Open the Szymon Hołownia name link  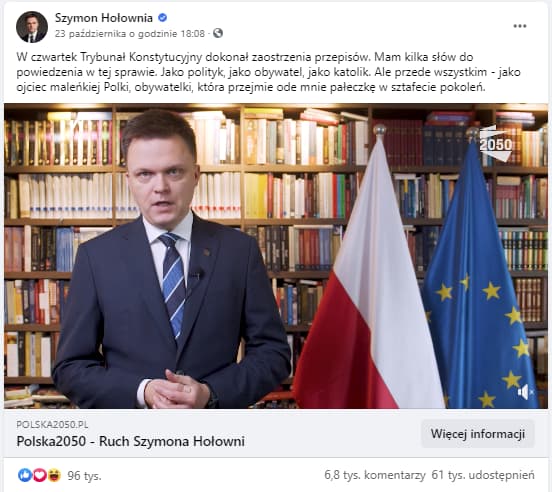(x=104, y=18)
